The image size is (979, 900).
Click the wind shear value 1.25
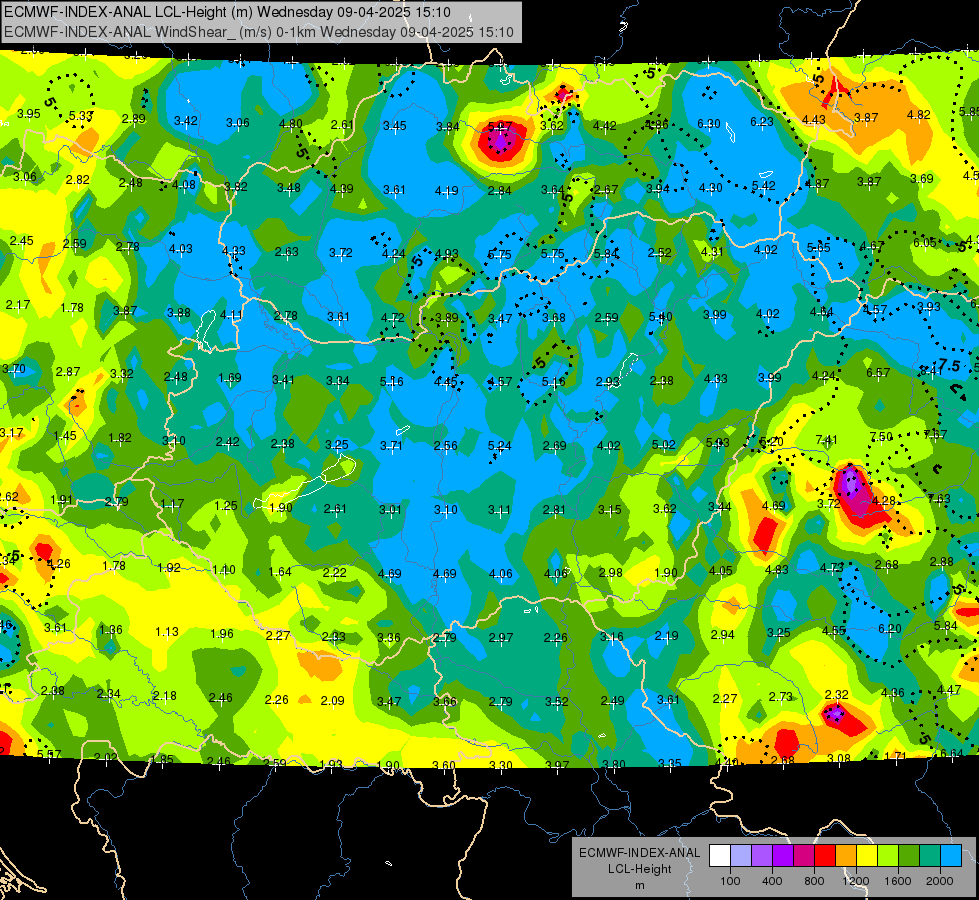(225, 505)
